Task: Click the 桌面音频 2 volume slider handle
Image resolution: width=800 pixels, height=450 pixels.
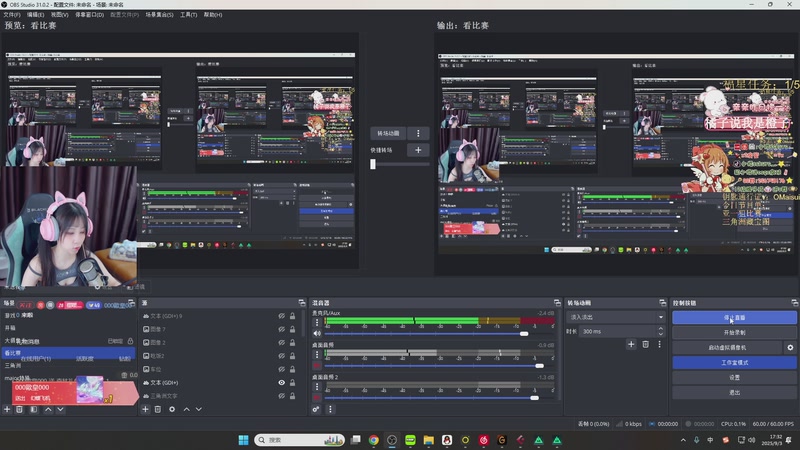Action: (534, 398)
